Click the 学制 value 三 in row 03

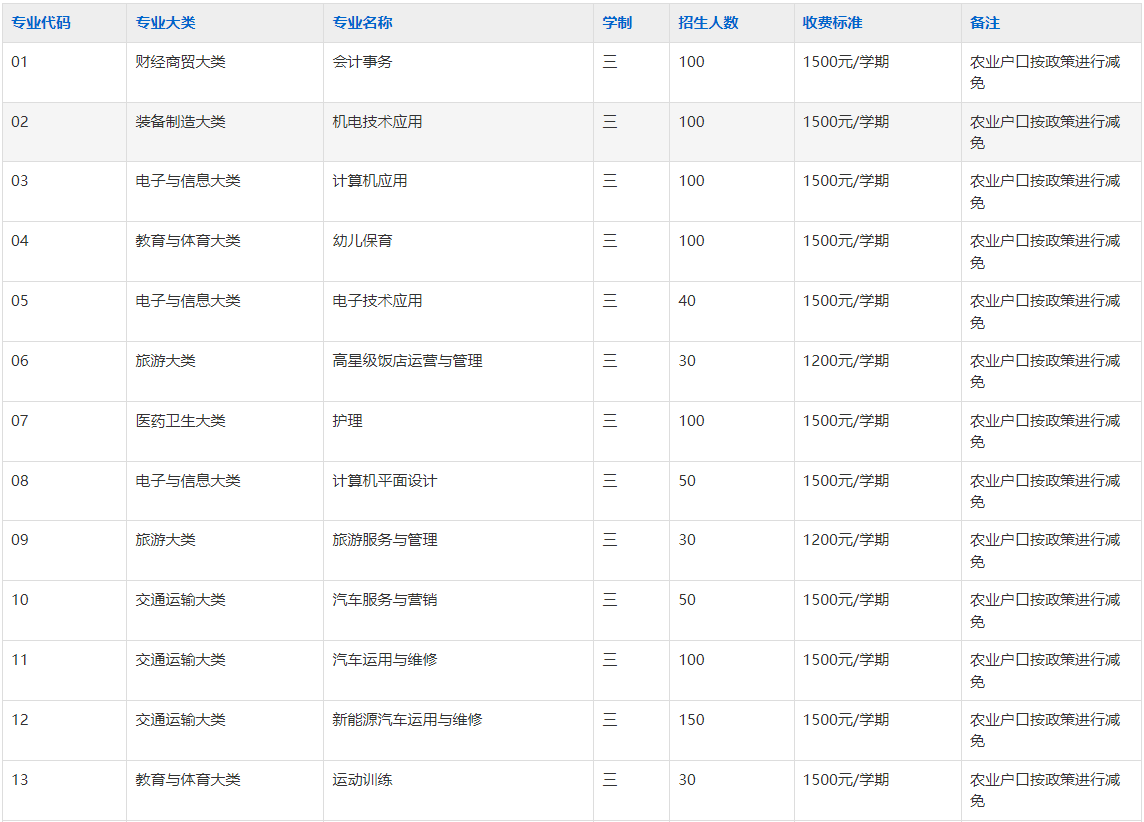(610, 181)
